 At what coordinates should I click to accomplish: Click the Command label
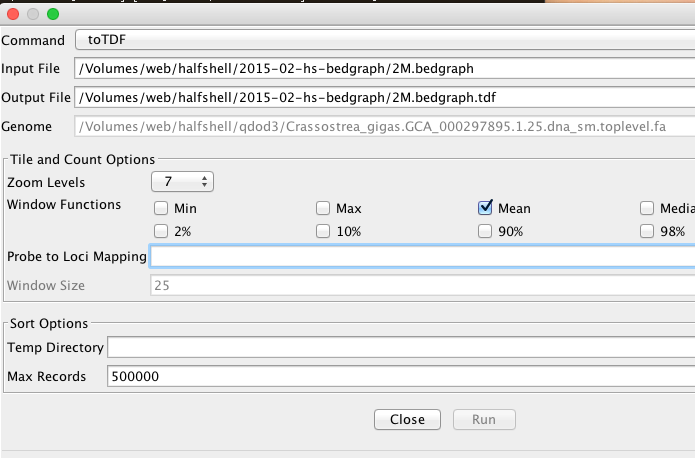(x=33, y=40)
